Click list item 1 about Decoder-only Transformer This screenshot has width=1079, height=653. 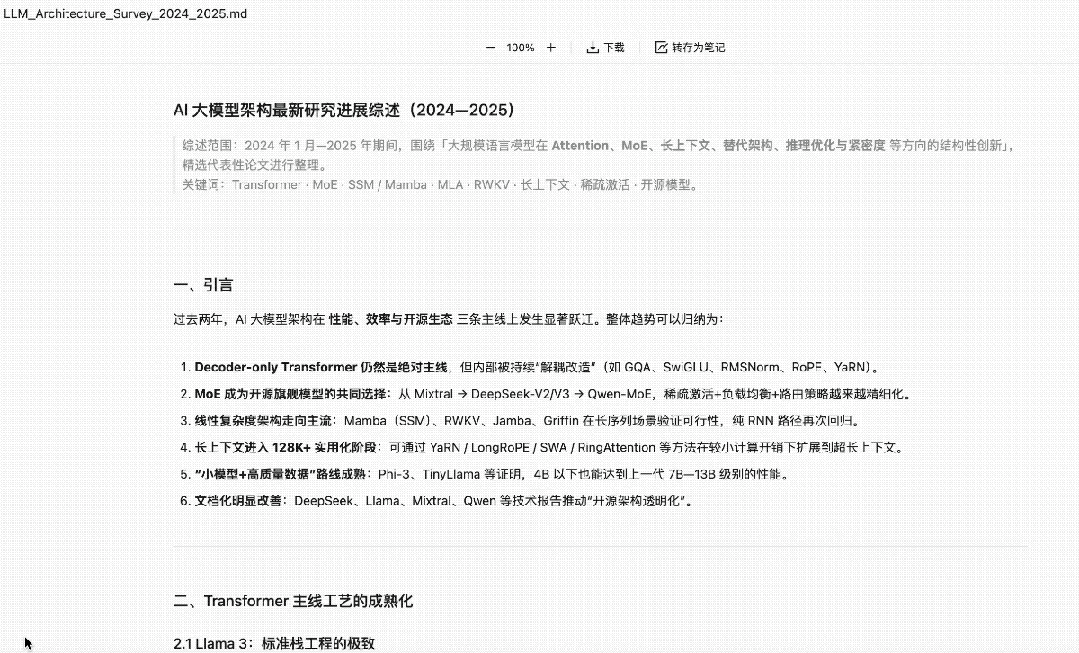pyautogui.click(x=531, y=367)
